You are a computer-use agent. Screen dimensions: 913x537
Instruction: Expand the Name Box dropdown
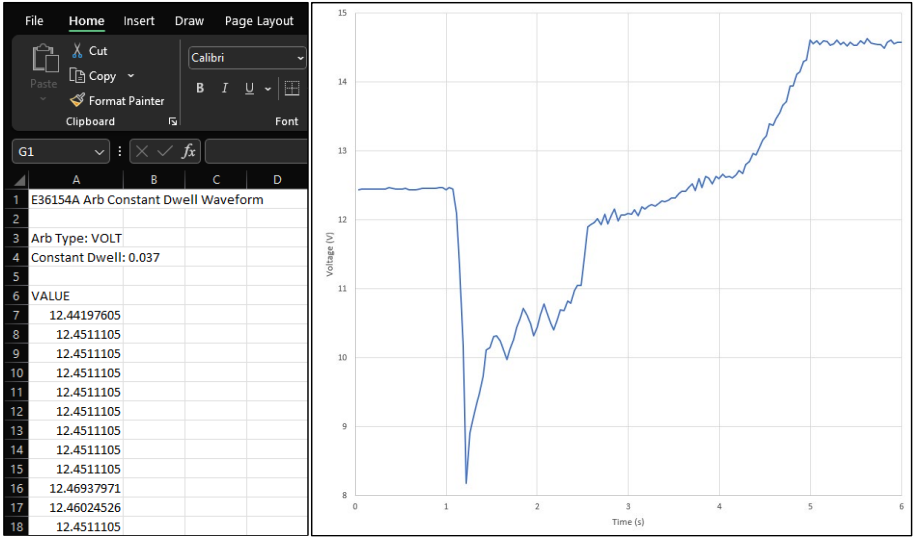(x=98, y=152)
